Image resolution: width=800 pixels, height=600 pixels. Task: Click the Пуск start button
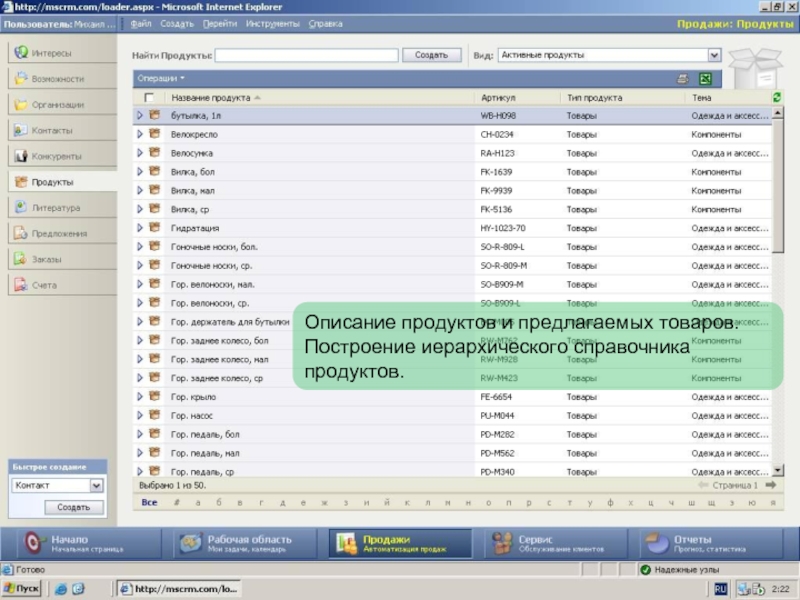(21, 589)
